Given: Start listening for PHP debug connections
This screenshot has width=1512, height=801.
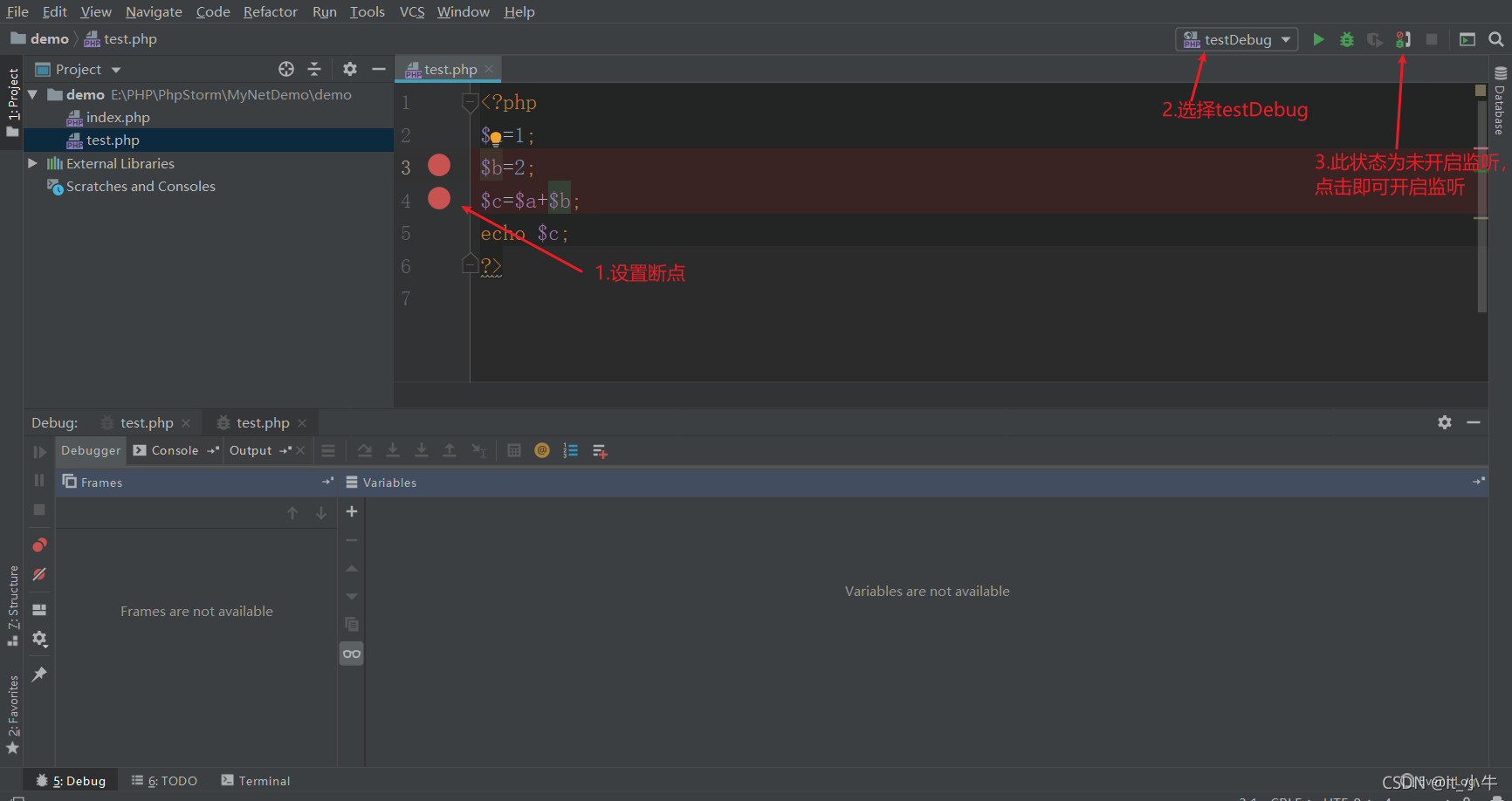Looking at the screenshot, I should (1403, 39).
